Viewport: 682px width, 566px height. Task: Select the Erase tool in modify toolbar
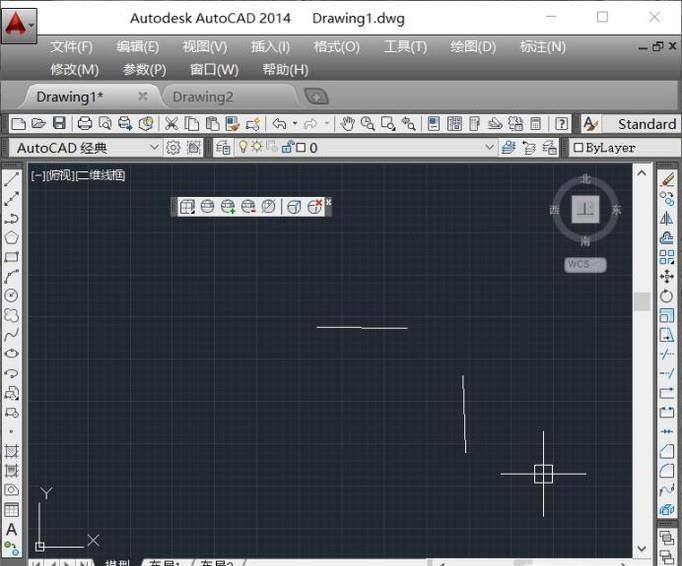(667, 180)
